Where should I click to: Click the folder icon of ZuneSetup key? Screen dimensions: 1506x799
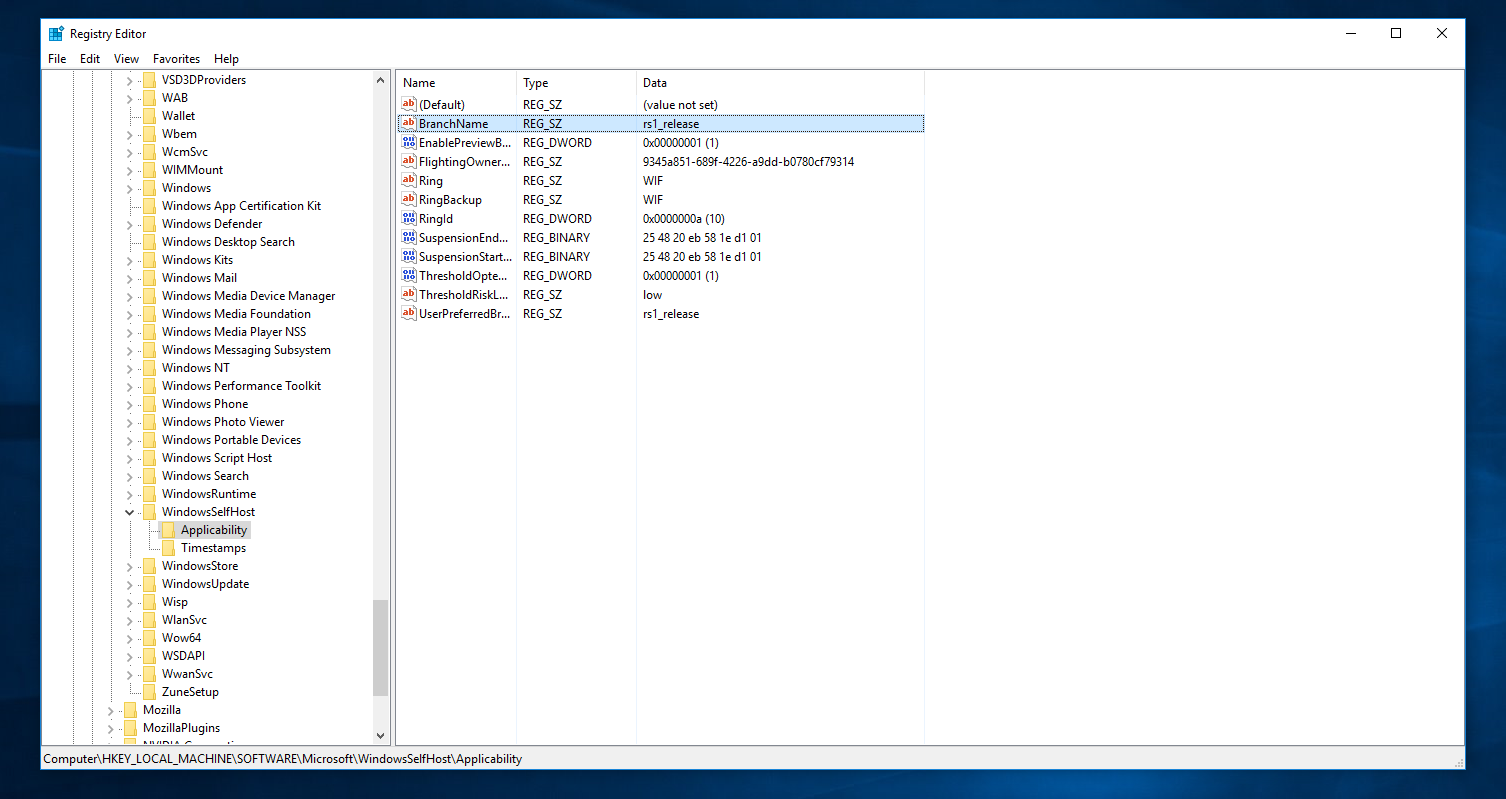pos(149,692)
